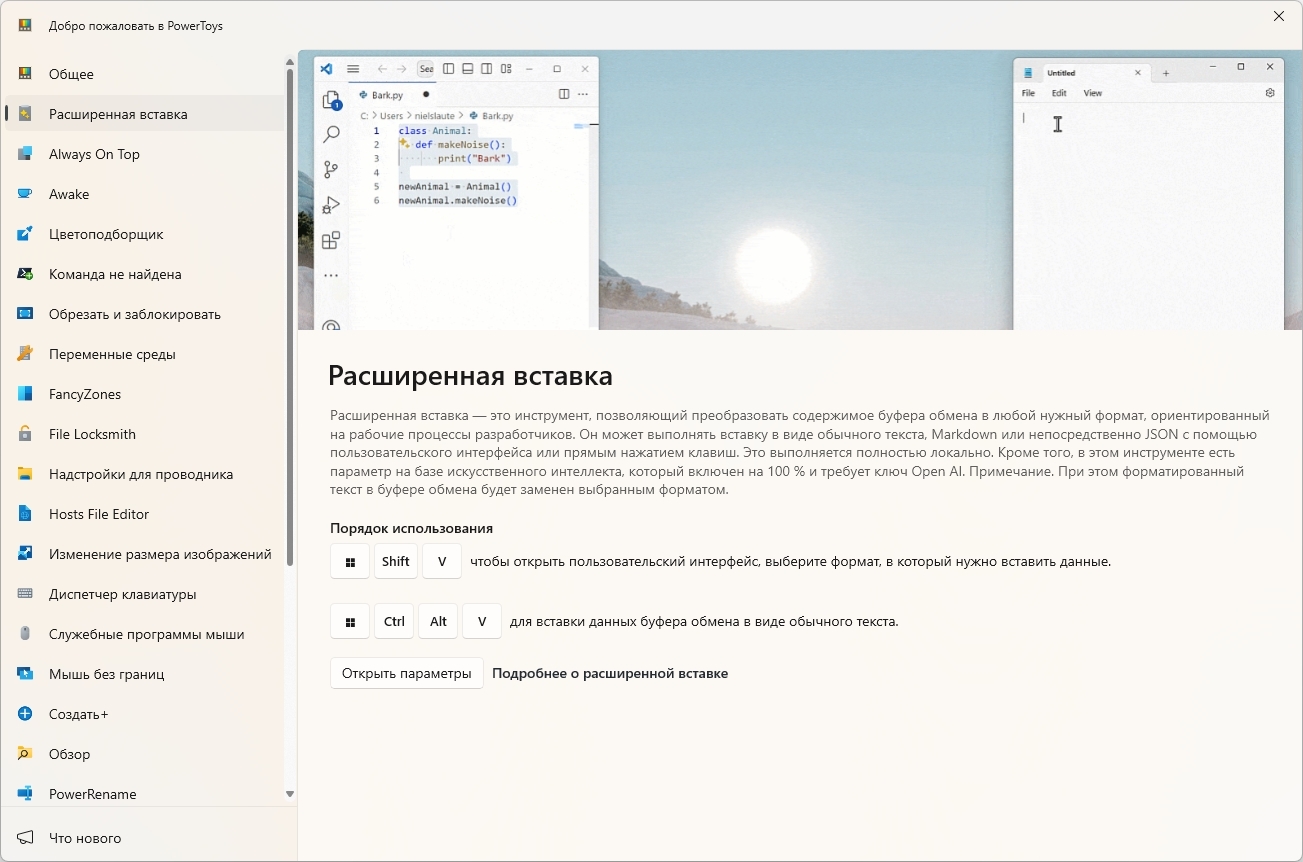Click the sidebar vertical scrollbar thumb
This screenshot has width=1303, height=862.
[x=290, y=318]
